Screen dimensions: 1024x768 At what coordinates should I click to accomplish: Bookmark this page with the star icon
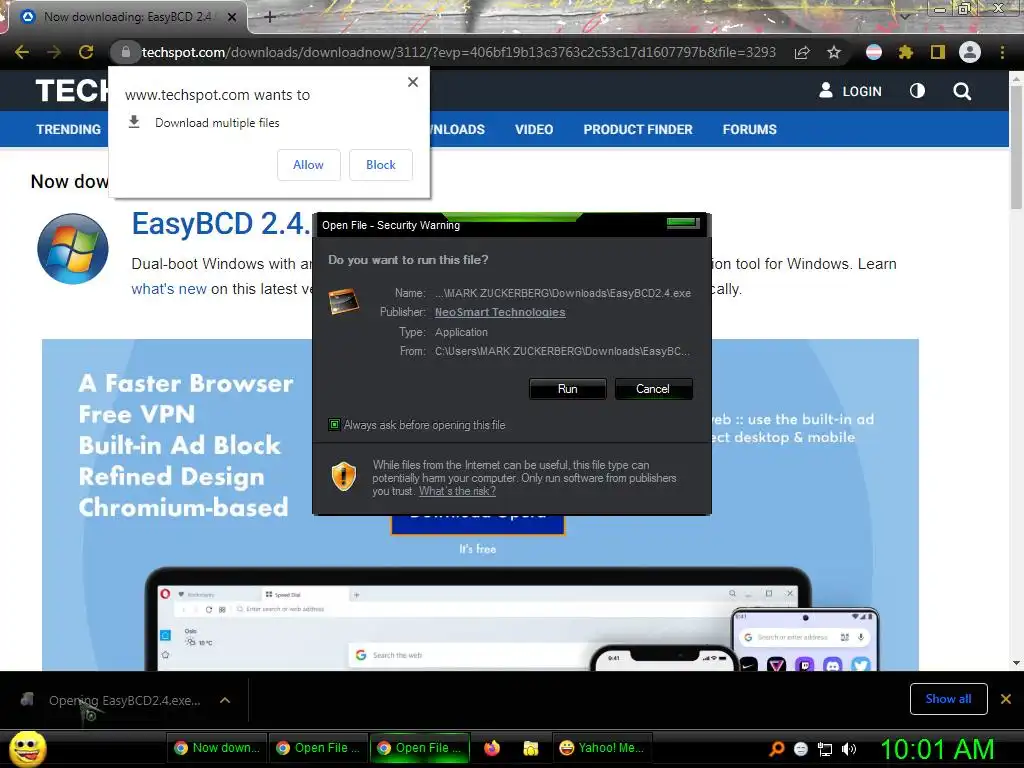tap(834, 52)
